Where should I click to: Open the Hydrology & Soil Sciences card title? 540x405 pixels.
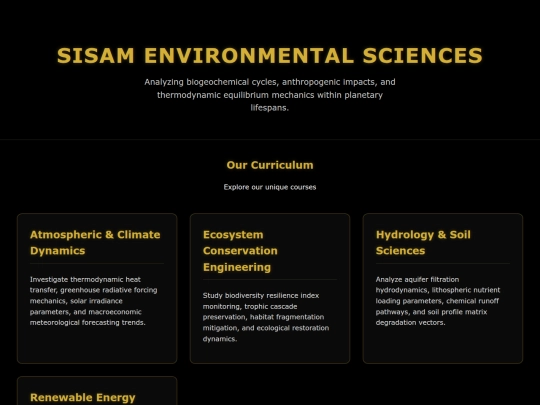pyautogui.click(x=423, y=242)
